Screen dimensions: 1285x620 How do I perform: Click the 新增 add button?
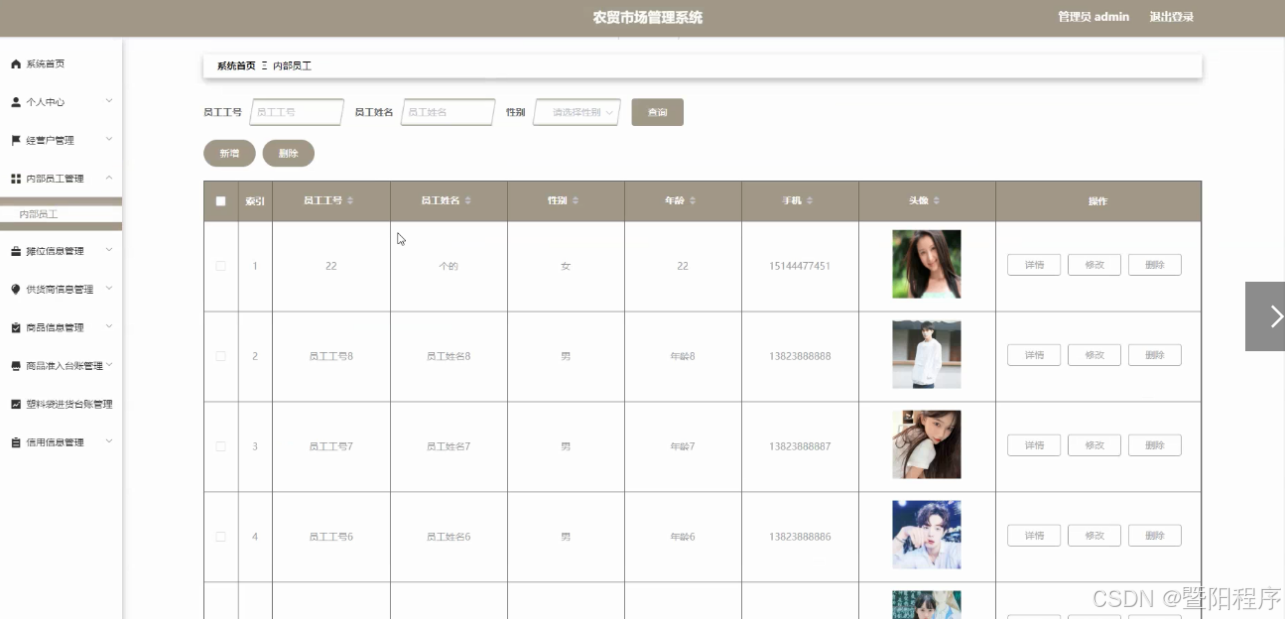[x=229, y=153]
